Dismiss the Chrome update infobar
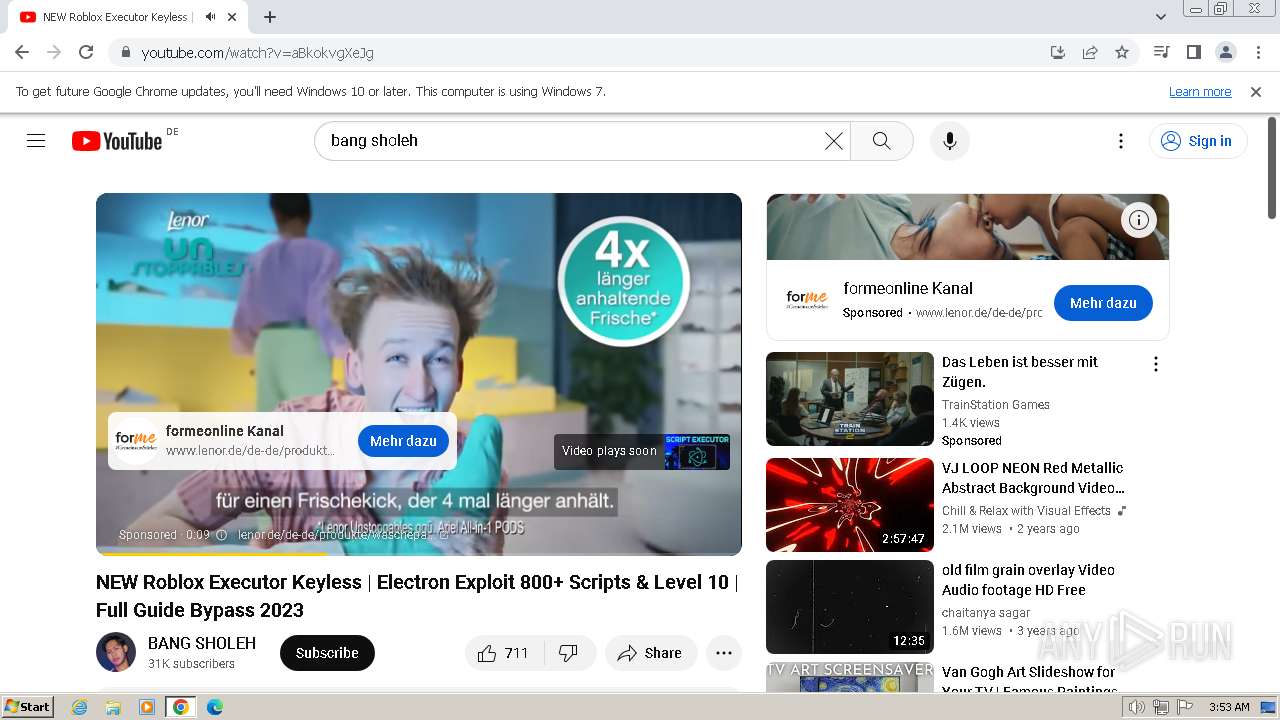The height and width of the screenshot is (720, 1280). click(1256, 92)
